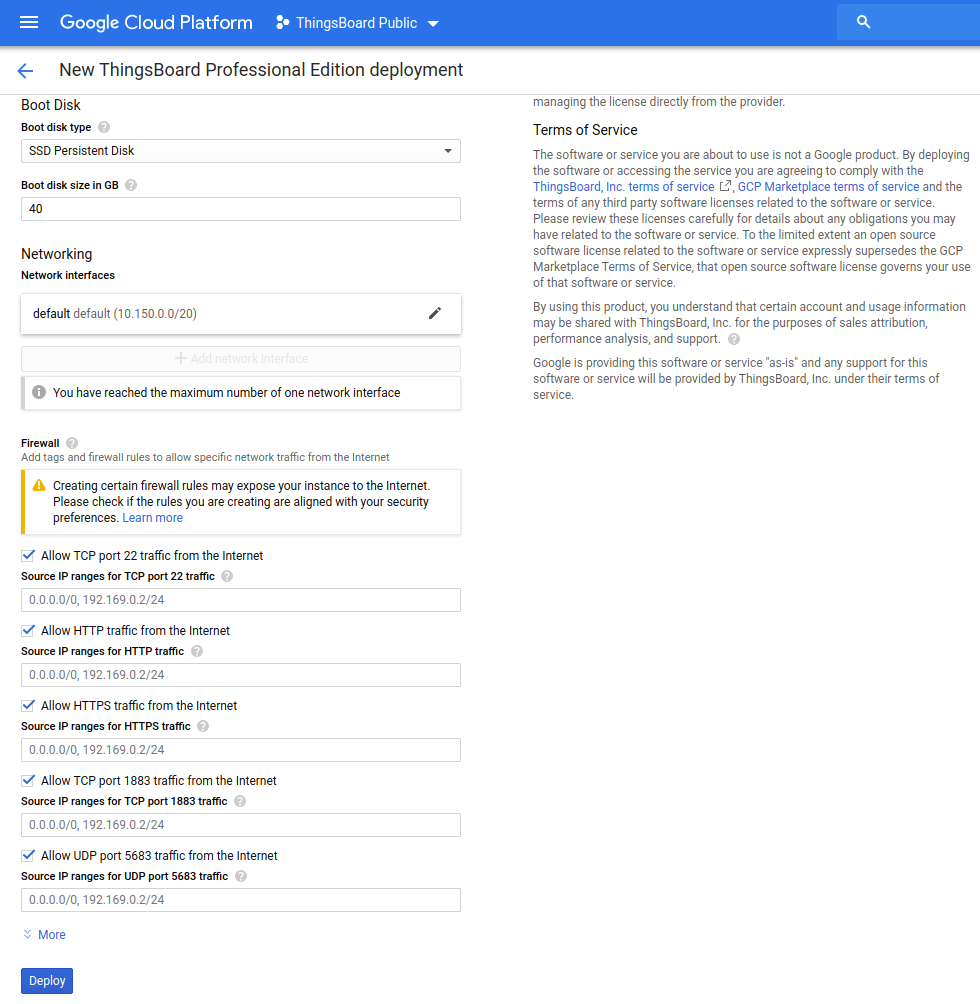Click the Terms of Service heading
The height and width of the screenshot is (1004, 980).
point(585,130)
